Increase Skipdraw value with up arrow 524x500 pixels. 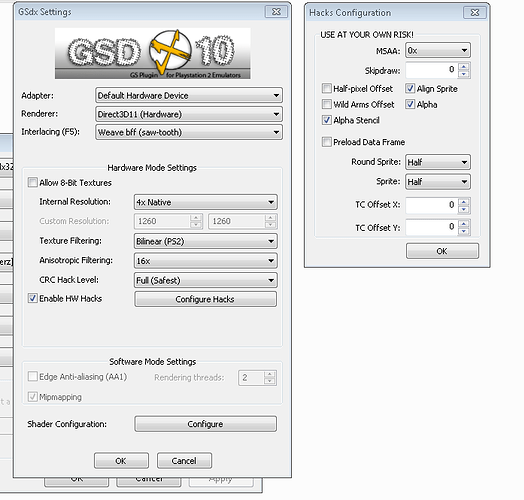464,66
